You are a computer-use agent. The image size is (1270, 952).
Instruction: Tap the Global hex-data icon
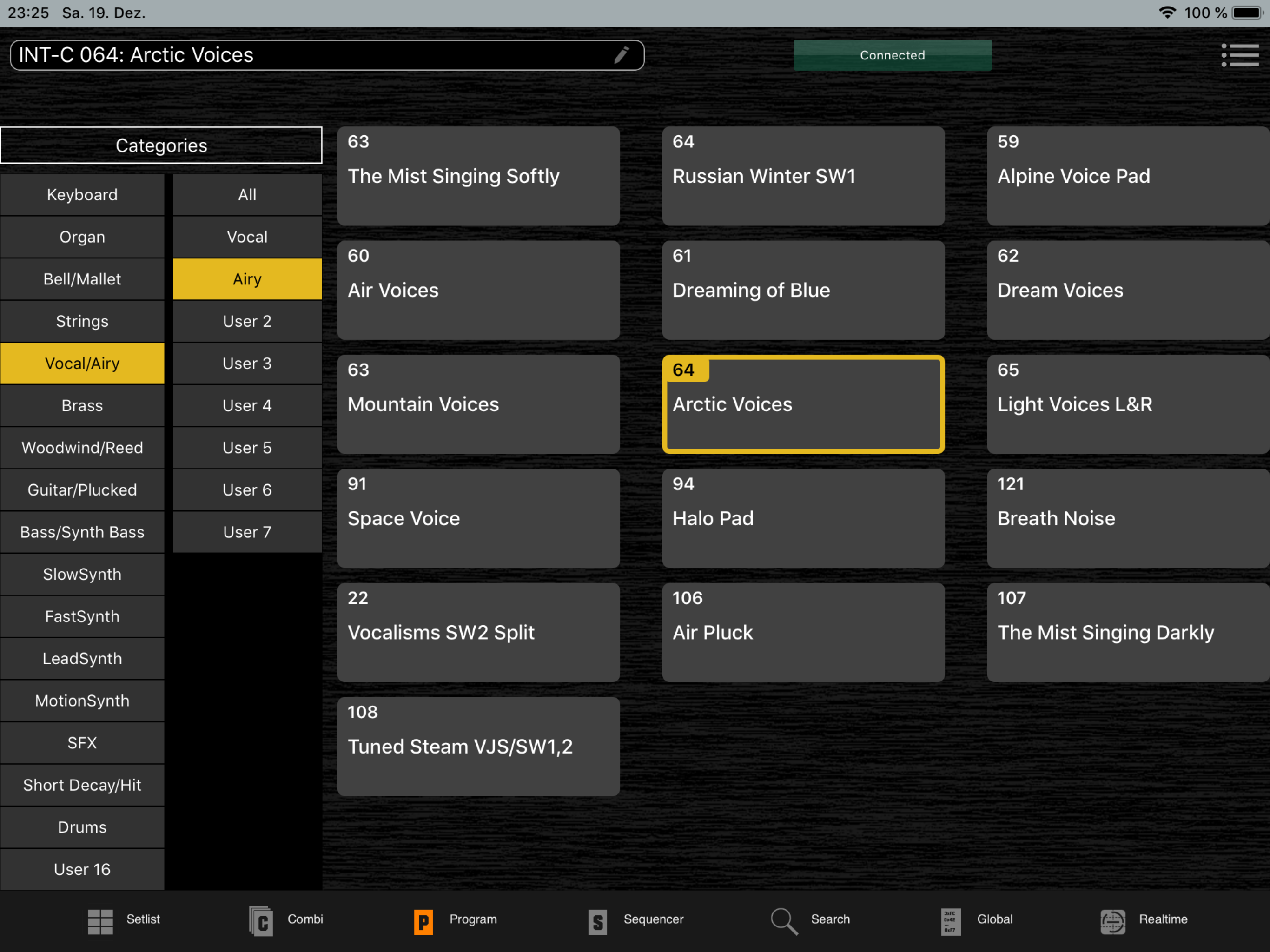point(951,922)
